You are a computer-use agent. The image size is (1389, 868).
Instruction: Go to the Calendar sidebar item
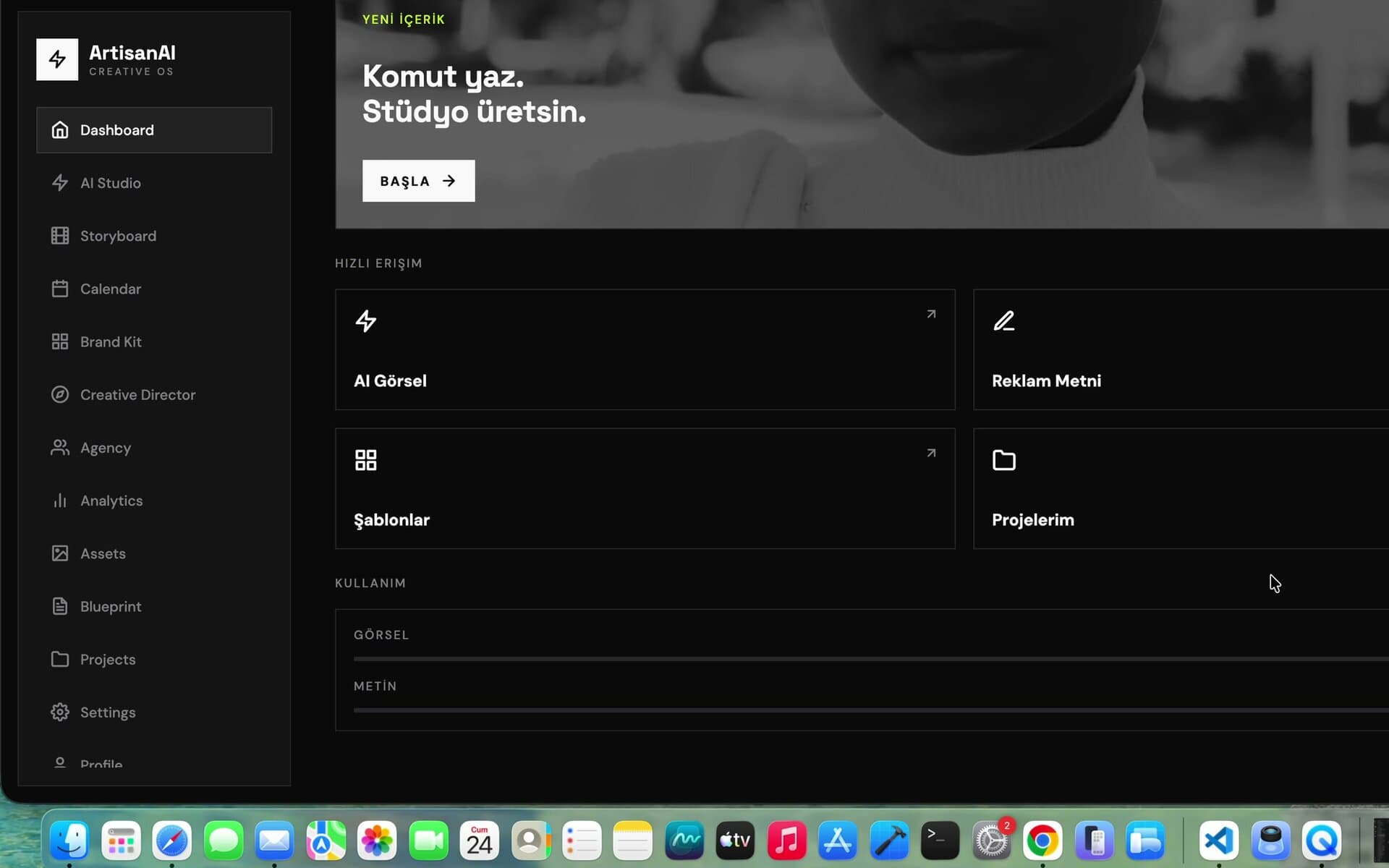[154, 289]
